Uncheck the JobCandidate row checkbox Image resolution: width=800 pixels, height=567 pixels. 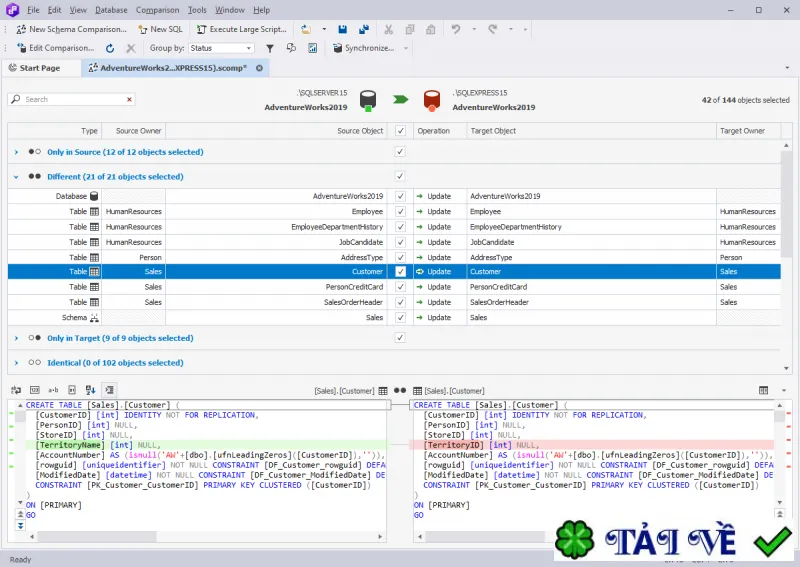click(x=401, y=242)
